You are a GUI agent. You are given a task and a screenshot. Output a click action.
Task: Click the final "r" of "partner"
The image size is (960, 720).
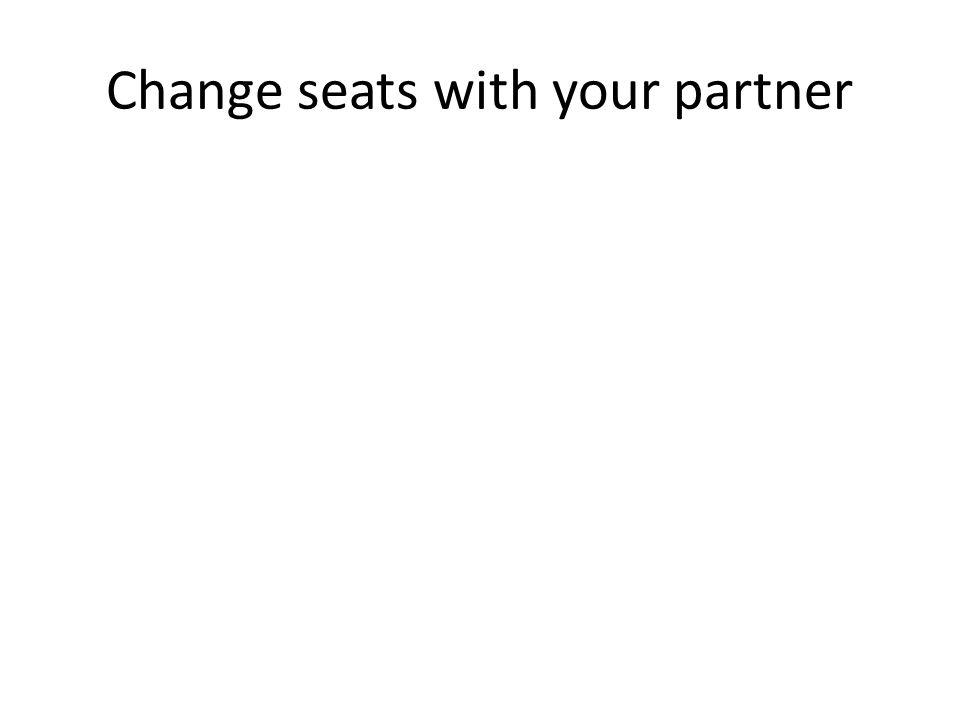(x=843, y=95)
